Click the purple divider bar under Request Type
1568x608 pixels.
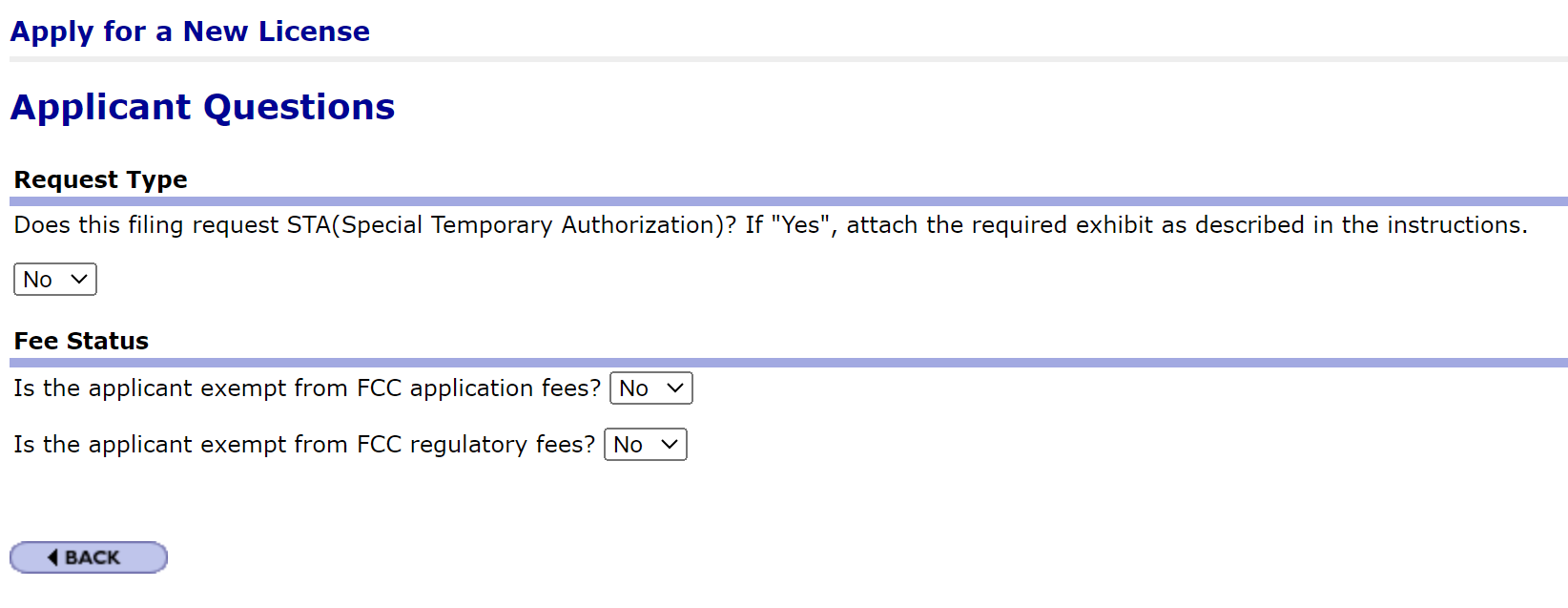[x=788, y=201]
